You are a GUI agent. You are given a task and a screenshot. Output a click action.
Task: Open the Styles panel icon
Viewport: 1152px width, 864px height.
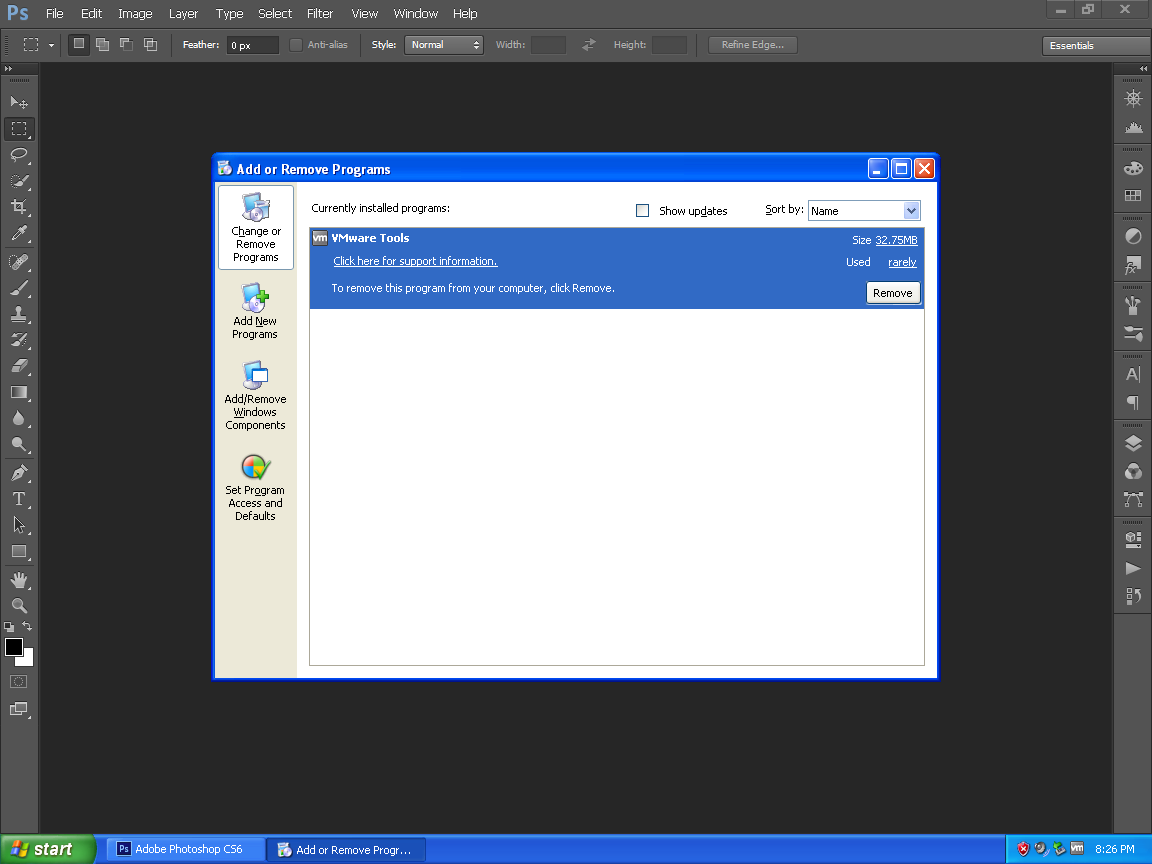click(1133, 265)
